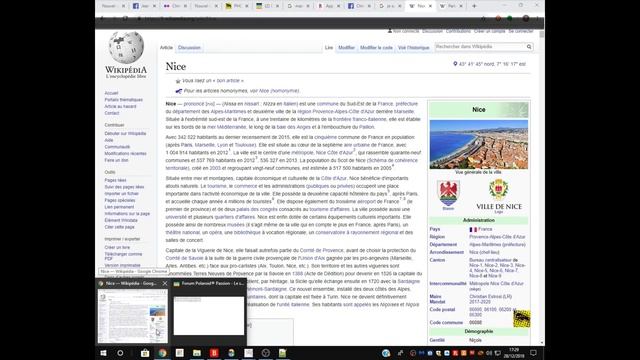Select the Modifier tab
This screenshot has width=640, height=360.
click(x=347, y=48)
